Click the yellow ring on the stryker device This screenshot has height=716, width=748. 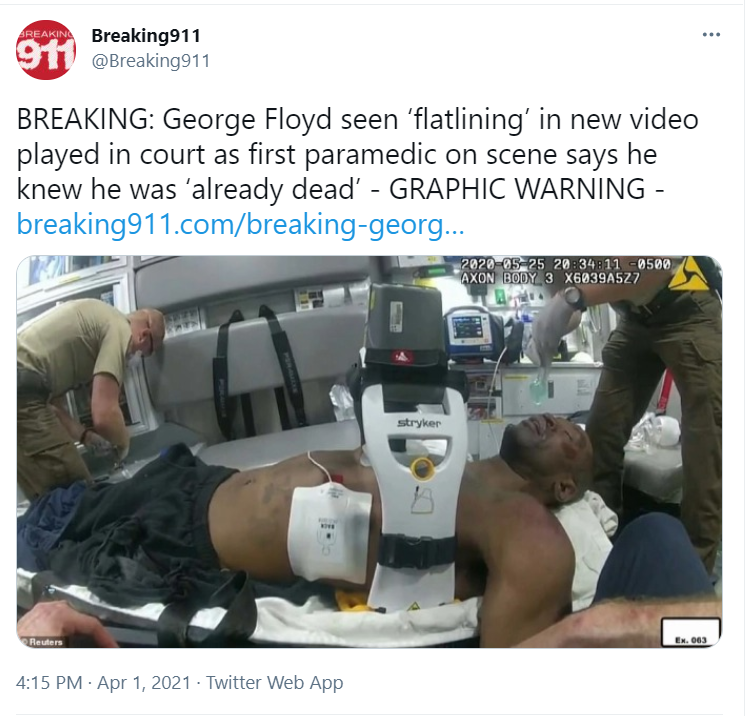421,468
